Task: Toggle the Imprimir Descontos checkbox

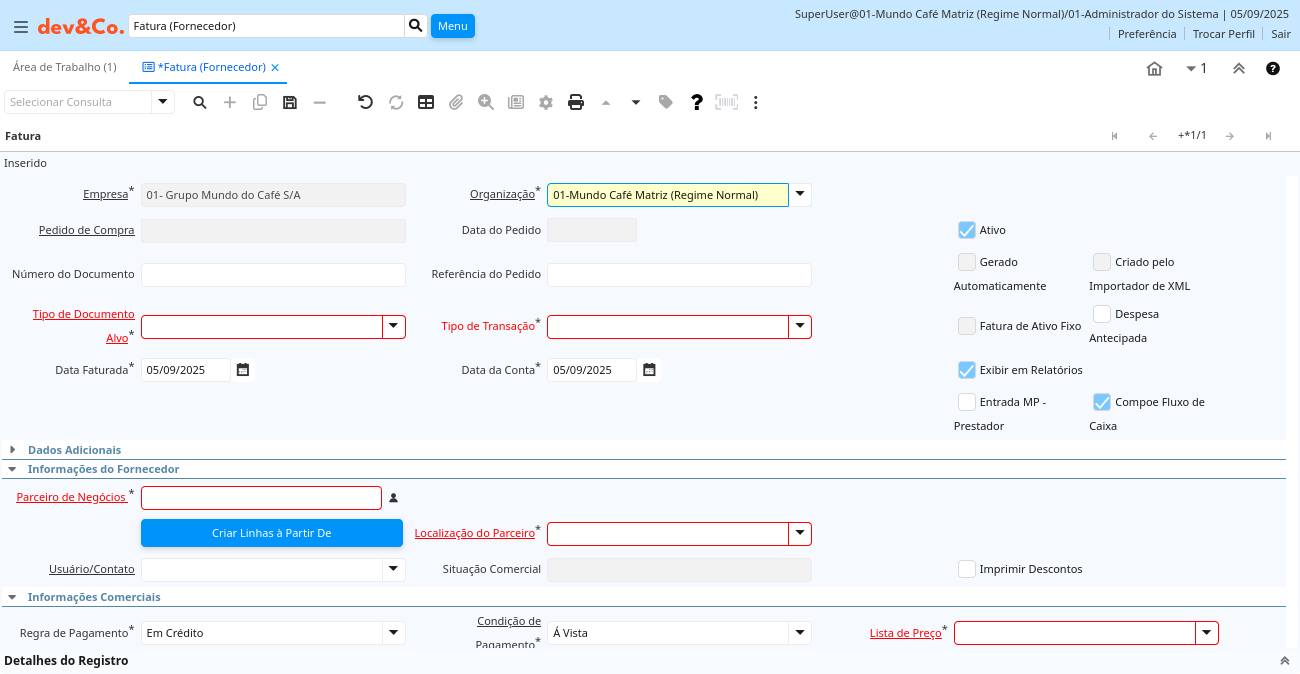Action: tap(967, 569)
